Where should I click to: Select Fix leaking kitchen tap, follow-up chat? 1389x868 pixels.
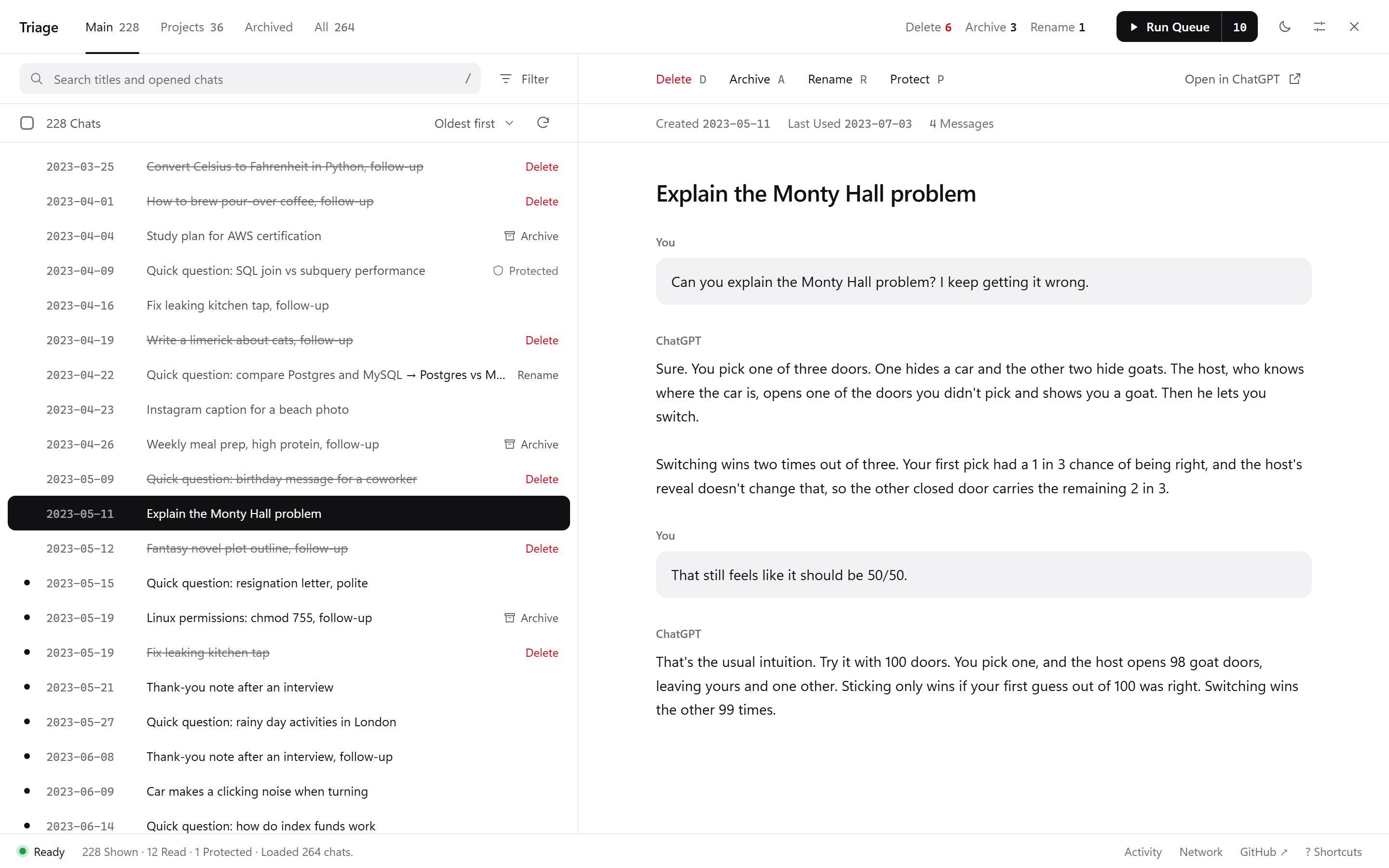pyautogui.click(x=289, y=305)
